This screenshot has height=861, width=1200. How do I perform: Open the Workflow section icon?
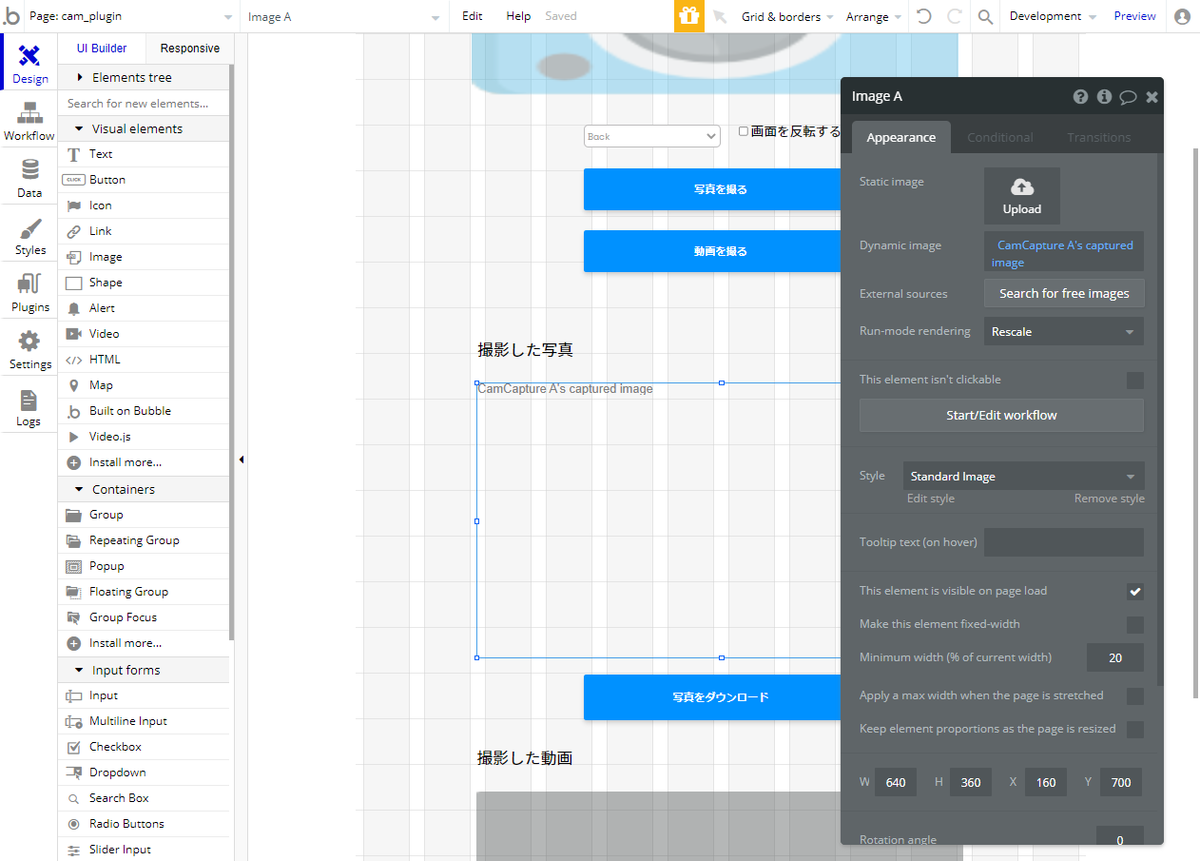pos(30,120)
